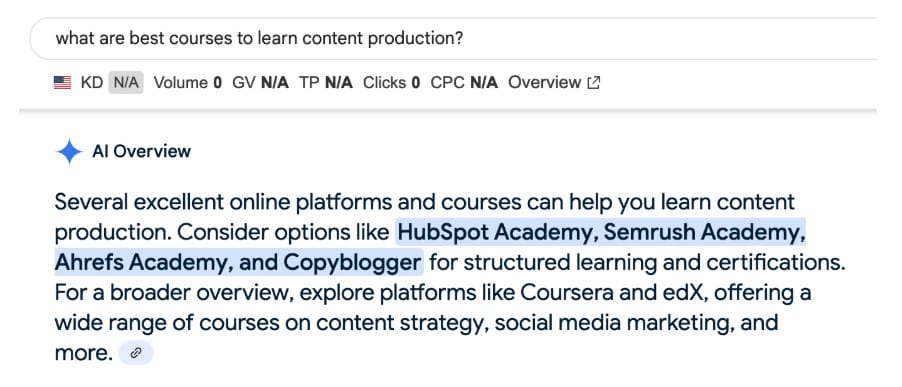Click the GV N/A metric

coord(260,83)
